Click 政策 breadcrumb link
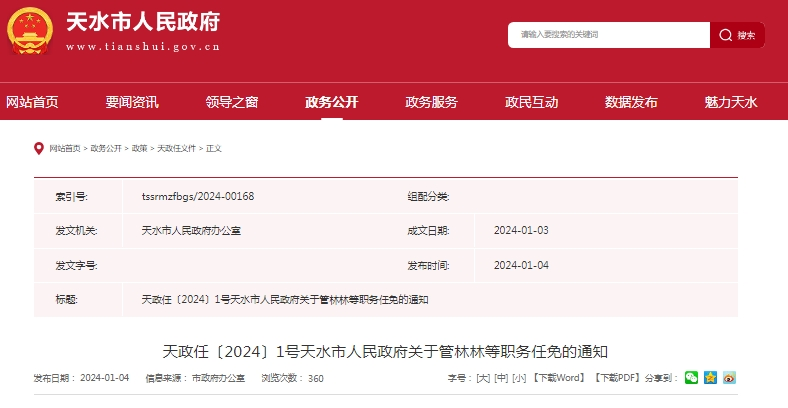788x408 pixels. pos(139,148)
